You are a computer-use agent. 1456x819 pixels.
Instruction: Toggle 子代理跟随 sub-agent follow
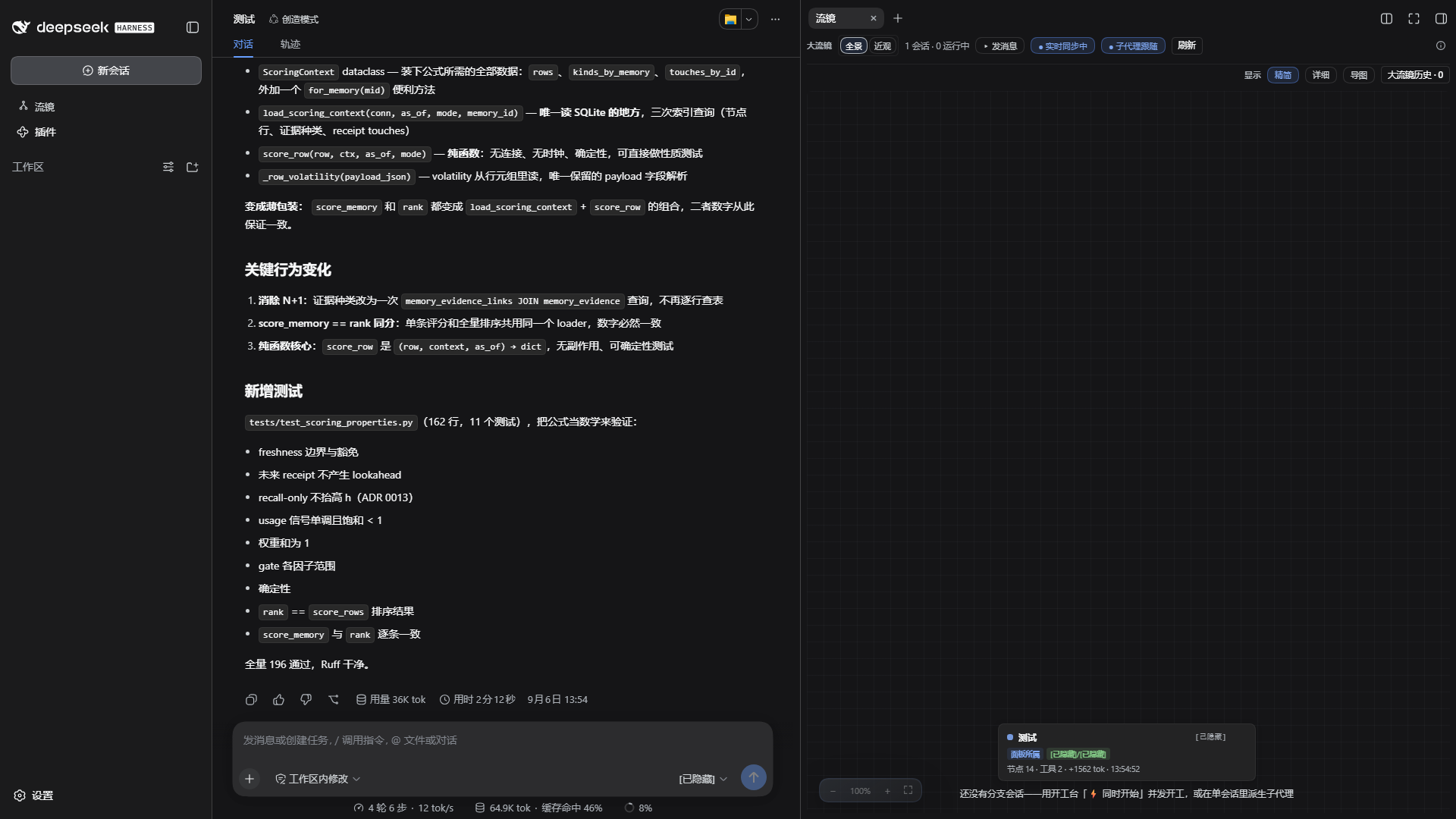click(1133, 46)
